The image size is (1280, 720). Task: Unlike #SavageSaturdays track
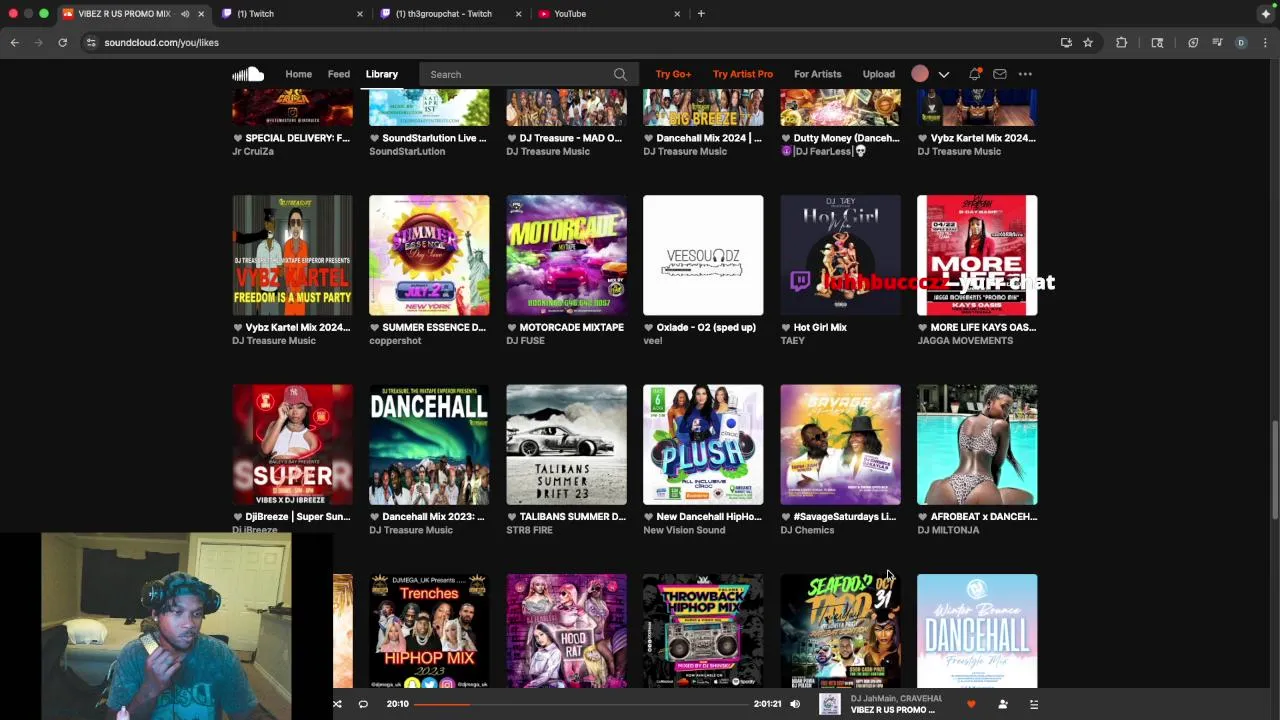786,517
